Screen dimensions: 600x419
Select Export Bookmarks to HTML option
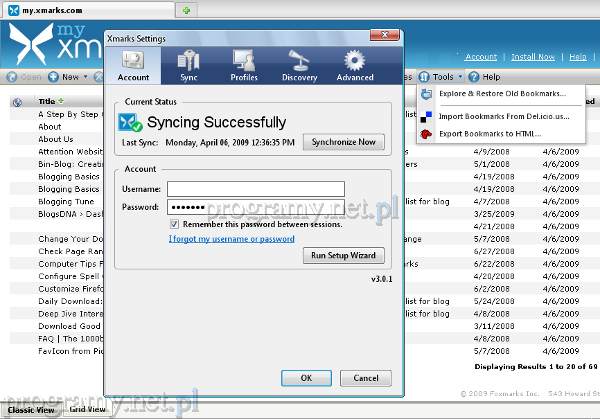click(x=489, y=132)
